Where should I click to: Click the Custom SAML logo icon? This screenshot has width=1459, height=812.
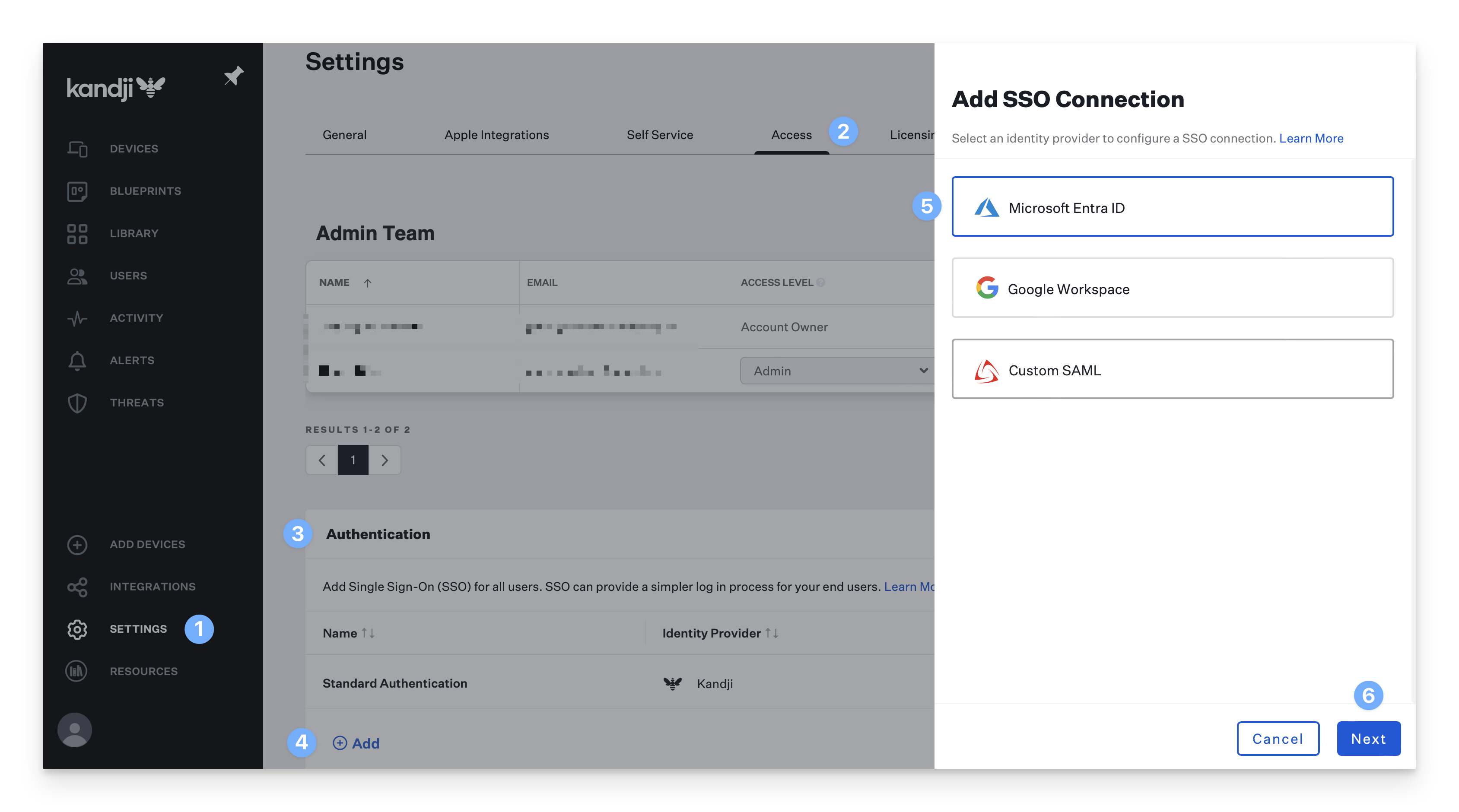click(986, 371)
